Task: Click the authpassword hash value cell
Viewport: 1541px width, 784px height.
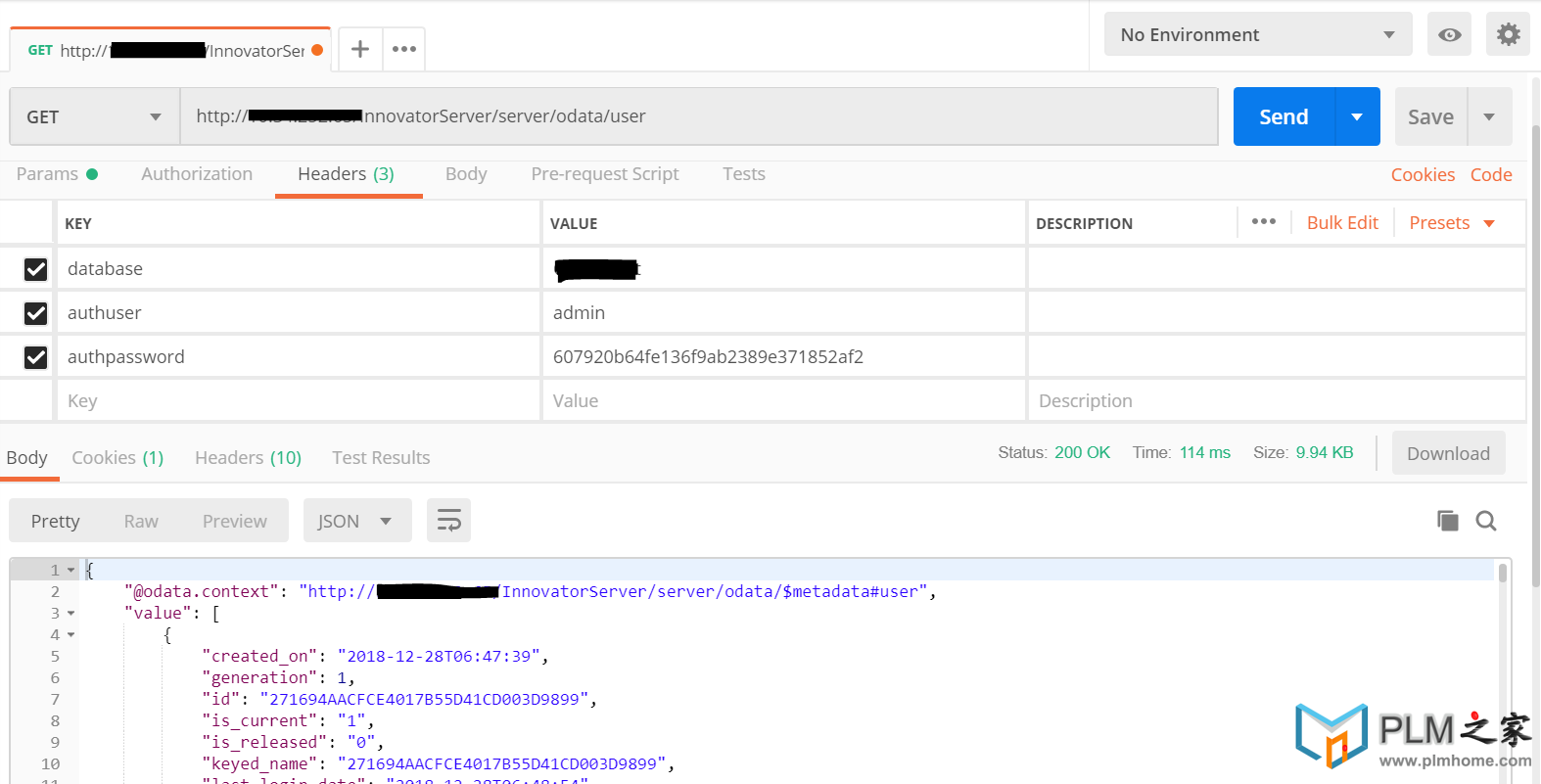Action: coord(783,357)
